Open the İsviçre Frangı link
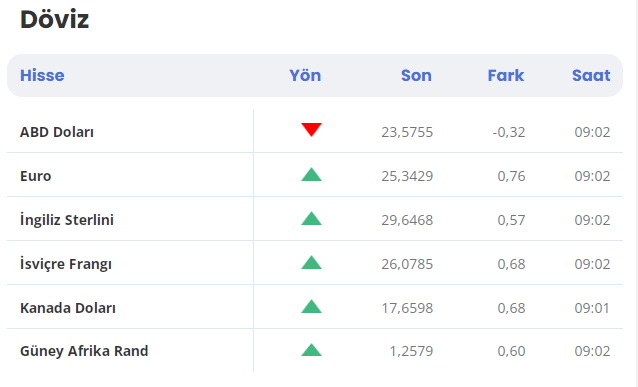638x387 pixels. 66,264
